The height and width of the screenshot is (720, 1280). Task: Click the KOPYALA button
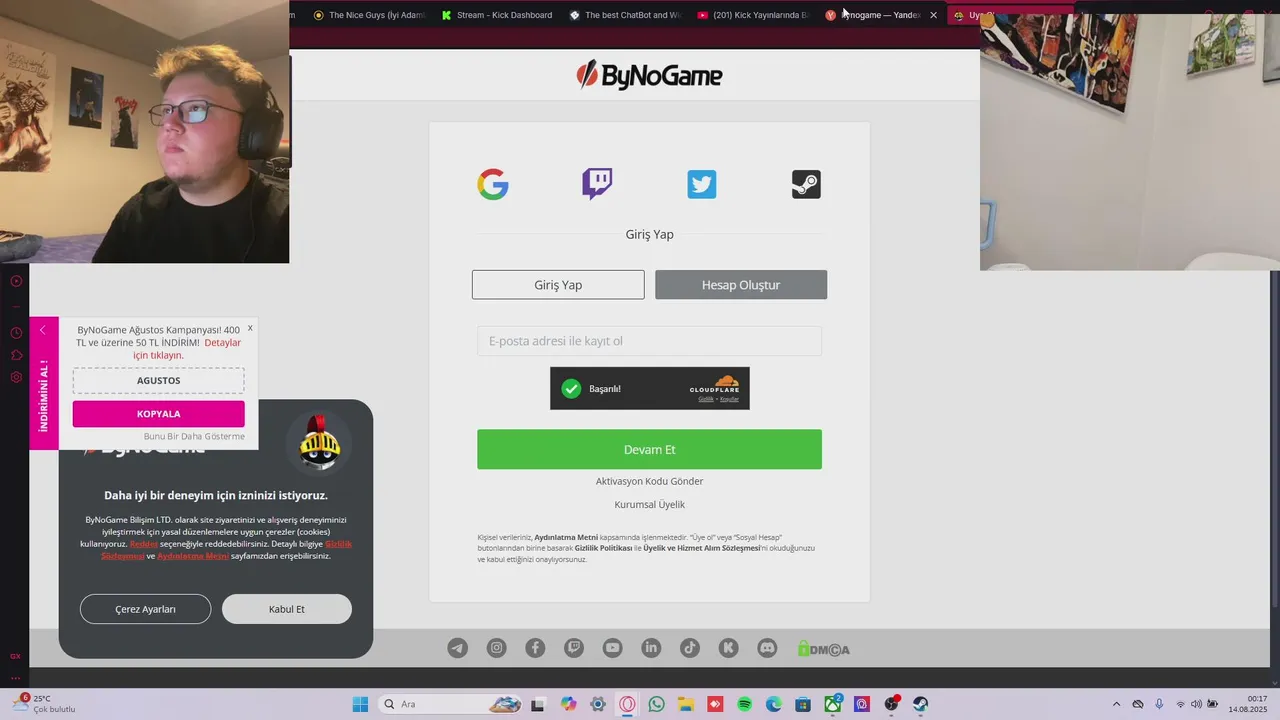coord(158,414)
